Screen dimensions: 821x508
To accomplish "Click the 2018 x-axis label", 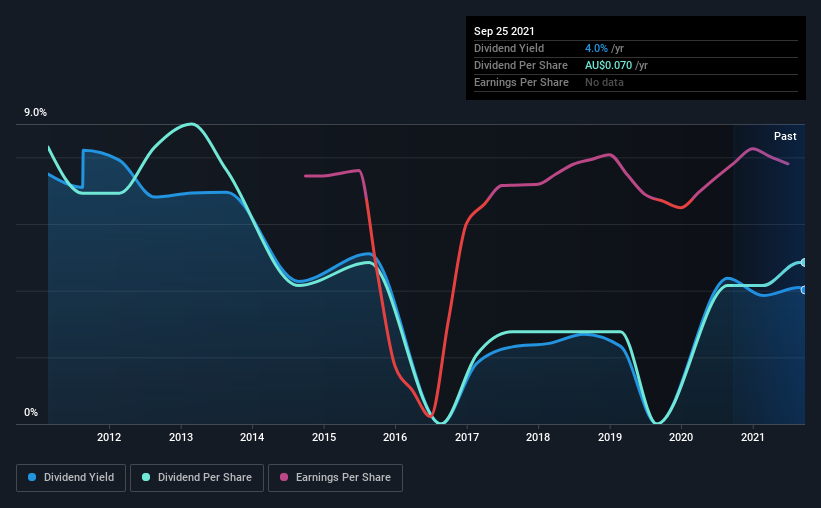I will pyautogui.click(x=538, y=437).
